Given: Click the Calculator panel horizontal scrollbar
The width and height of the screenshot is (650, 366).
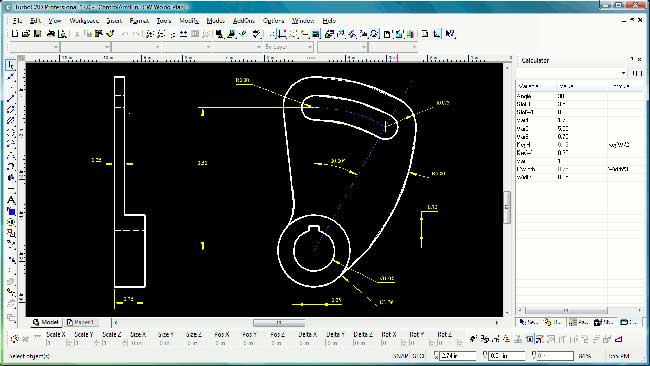Looking at the screenshot, I should pos(565,310).
